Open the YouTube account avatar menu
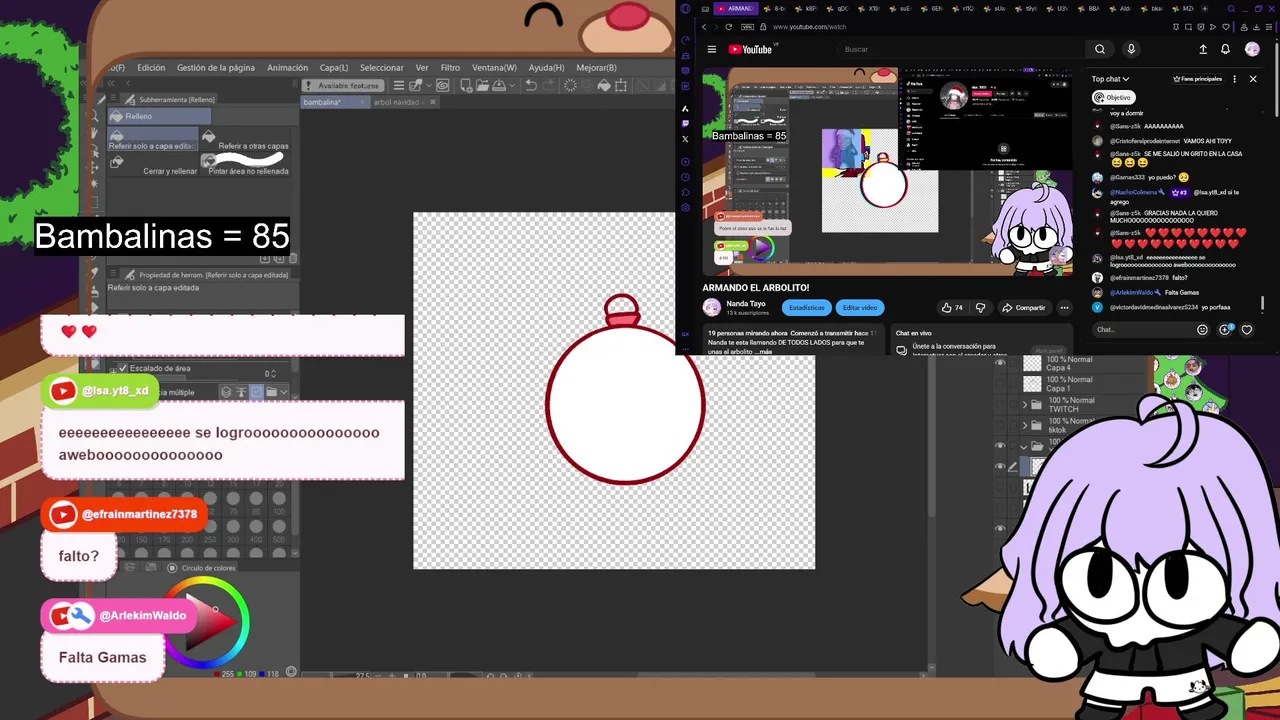This screenshot has height=720, width=1280. click(1252, 49)
